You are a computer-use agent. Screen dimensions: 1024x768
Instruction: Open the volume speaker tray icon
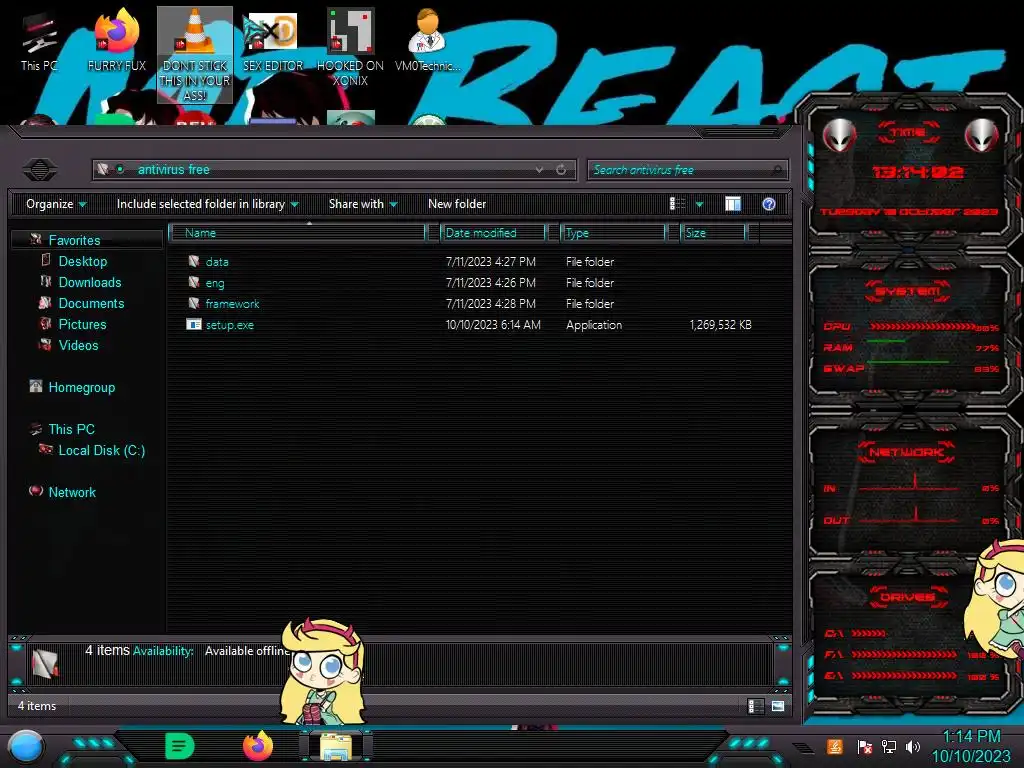pos(913,746)
